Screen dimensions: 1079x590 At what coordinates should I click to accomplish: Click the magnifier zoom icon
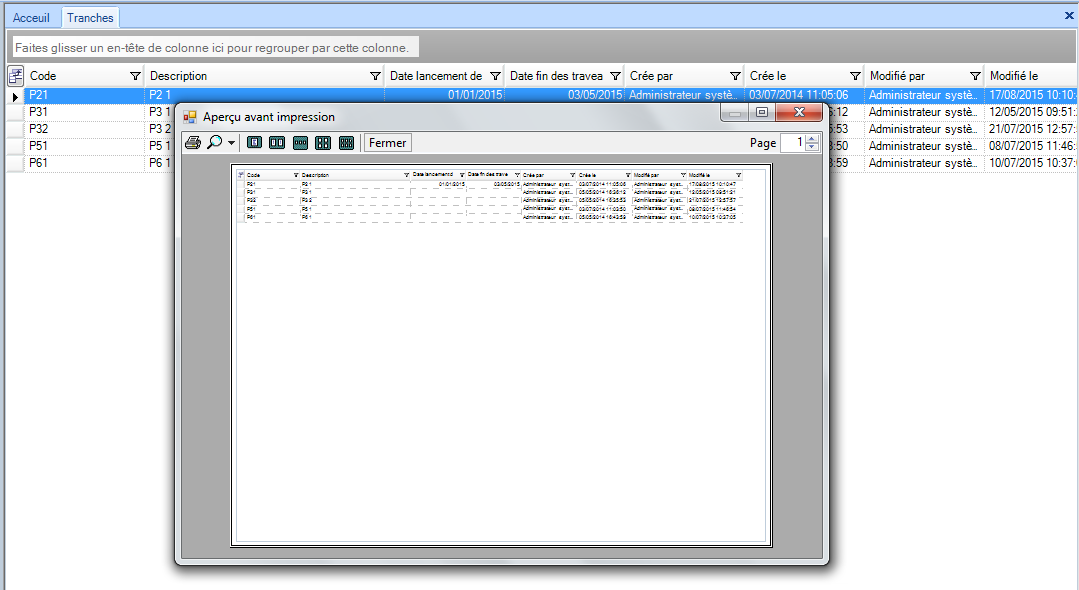215,143
